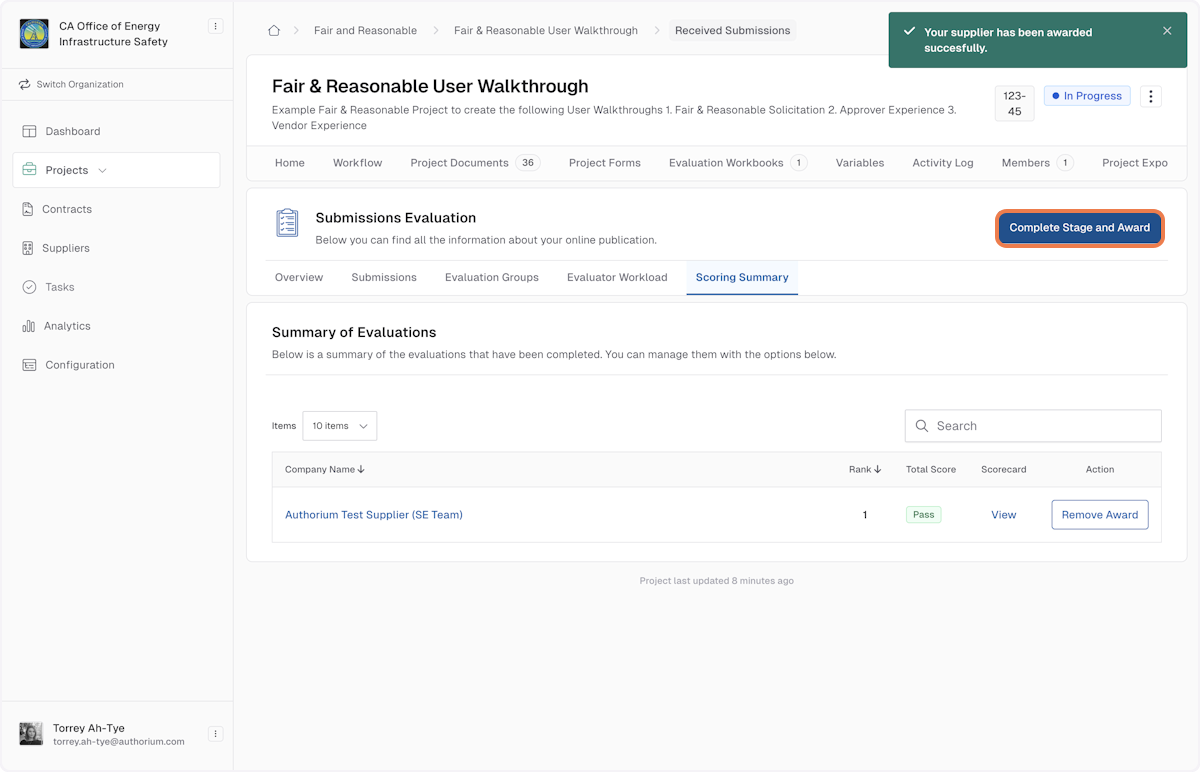The height and width of the screenshot is (772, 1200).
Task: Sort by Rank column header
Action: point(865,469)
